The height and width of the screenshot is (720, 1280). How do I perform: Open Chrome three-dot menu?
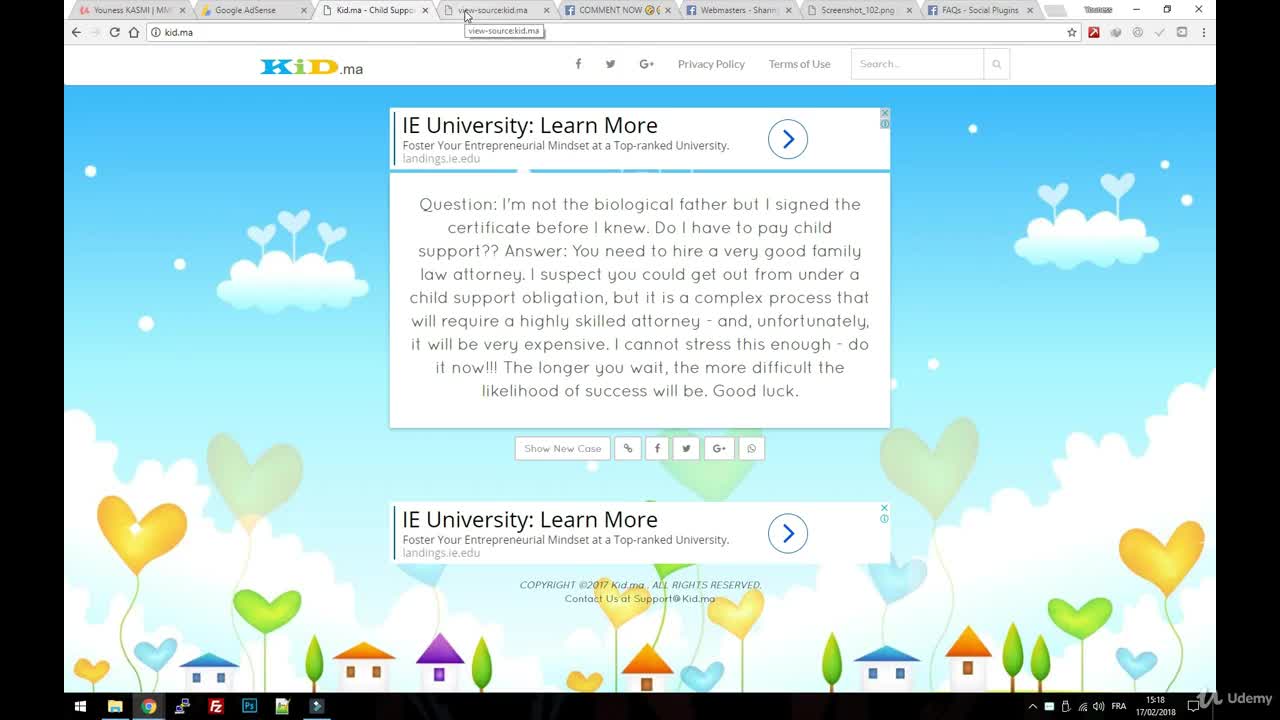point(1203,32)
